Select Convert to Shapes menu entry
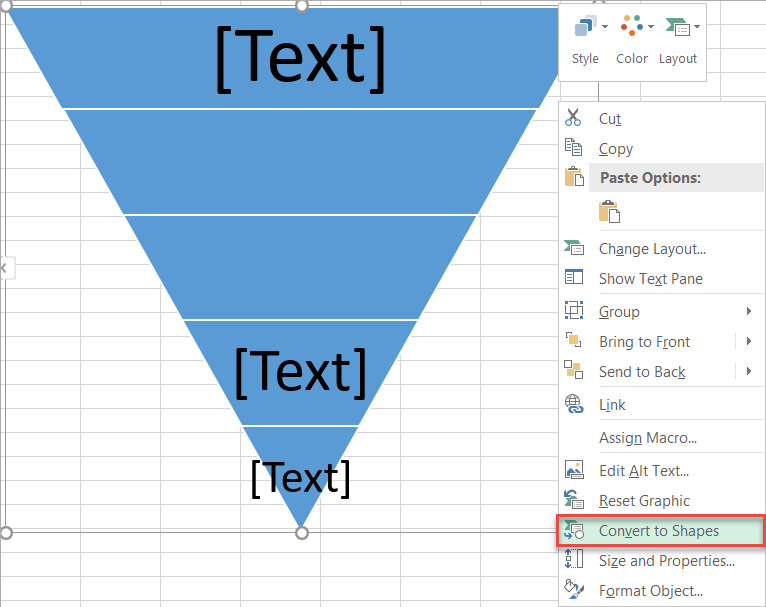The width and height of the screenshot is (766, 607). (x=661, y=530)
